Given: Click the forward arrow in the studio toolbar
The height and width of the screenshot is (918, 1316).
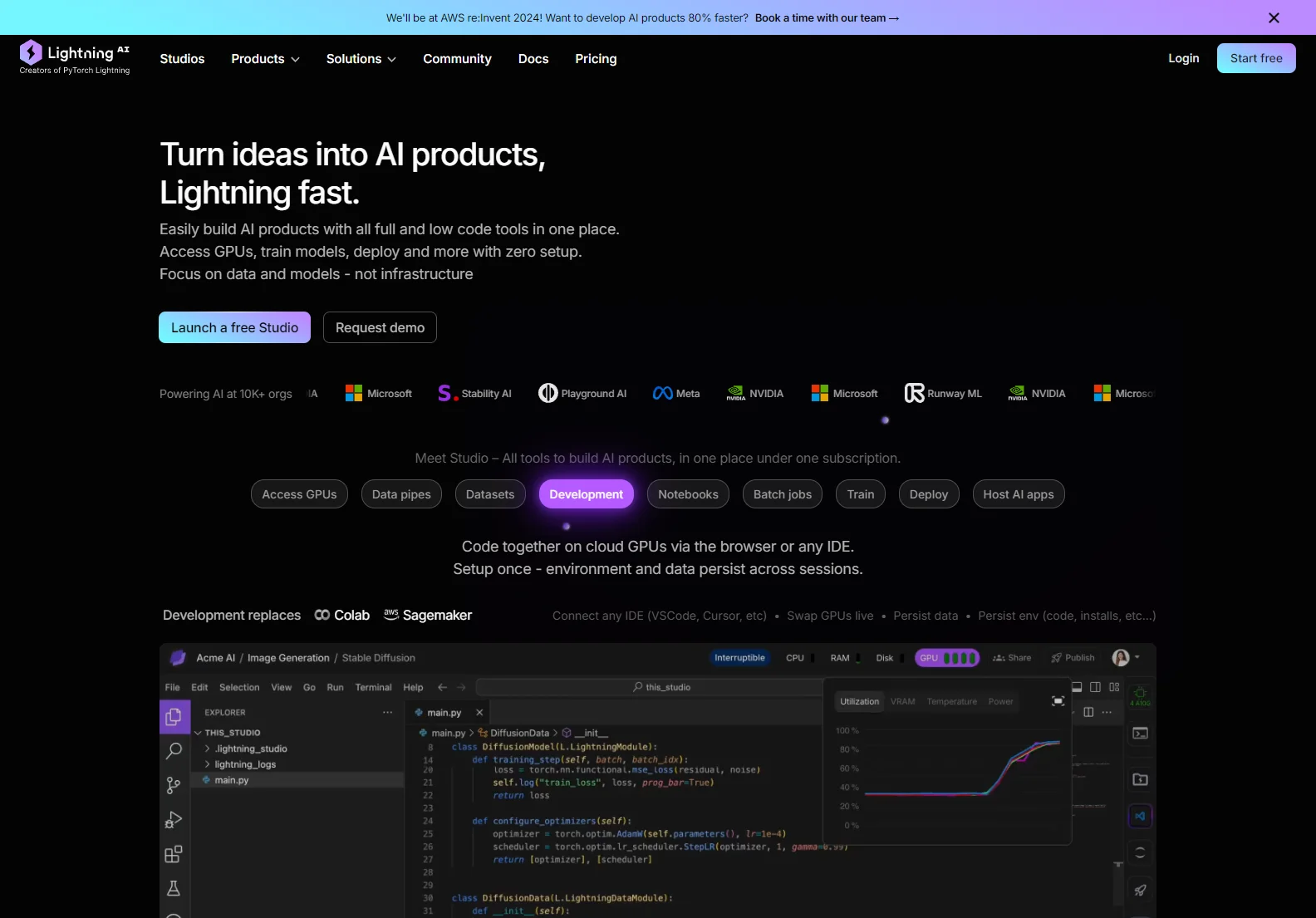Looking at the screenshot, I should 461,687.
